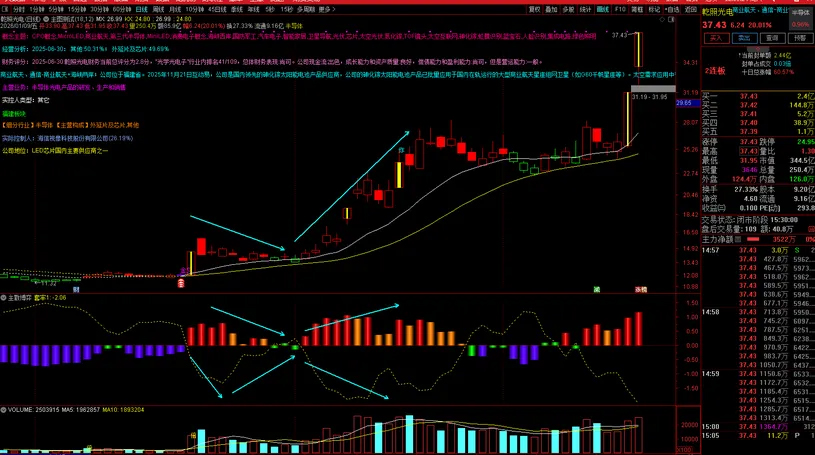The image size is (815, 455).
Task: Click the panel toggle icon beside the diamond
Action: pyautogui.click(x=671, y=19)
